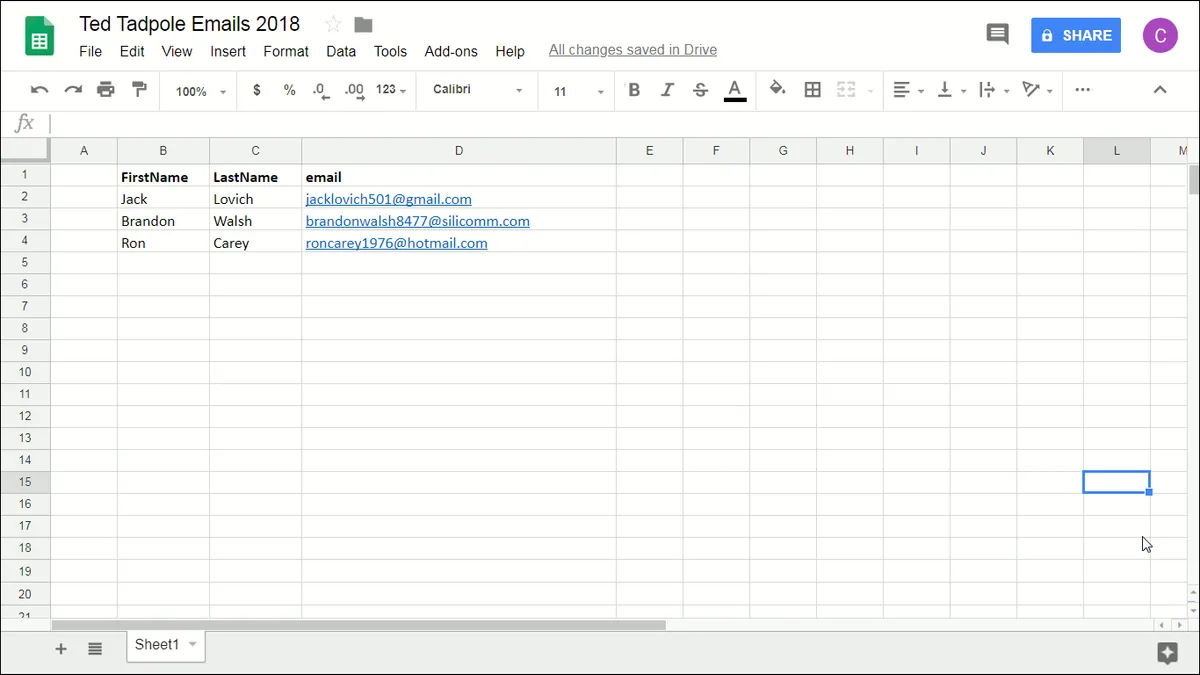Image resolution: width=1200 pixels, height=675 pixels.
Task: Open jacklovich501@gmail.com link
Action: coord(389,199)
